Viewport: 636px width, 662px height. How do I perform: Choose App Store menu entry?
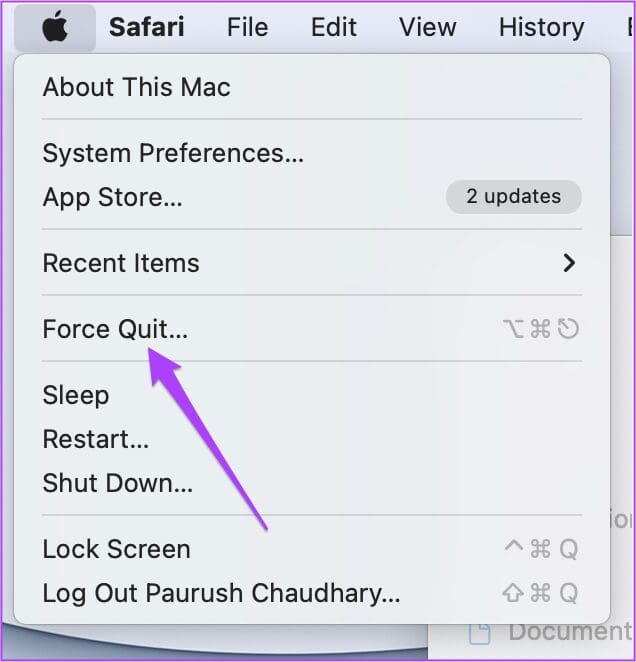pos(112,197)
